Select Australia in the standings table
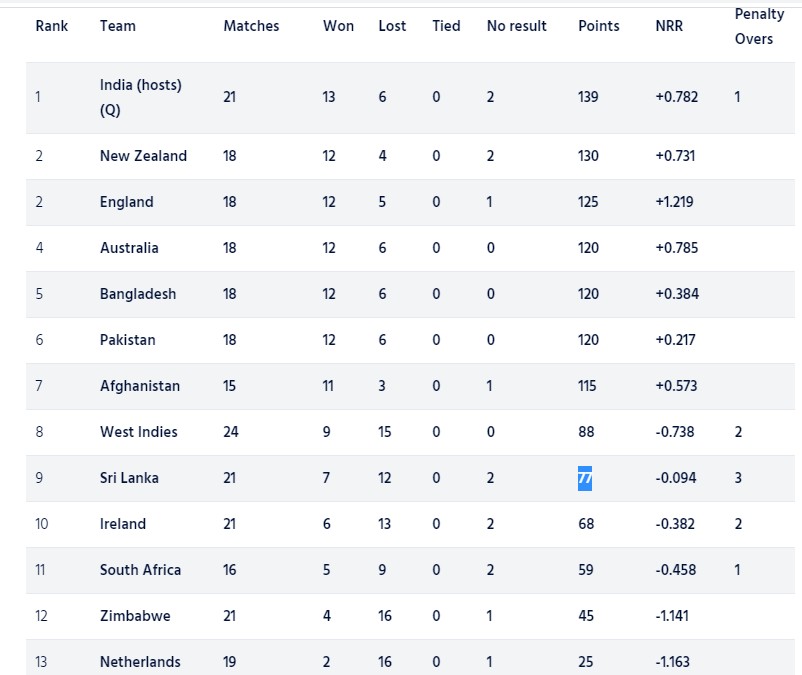 pyautogui.click(x=129, y=248)
